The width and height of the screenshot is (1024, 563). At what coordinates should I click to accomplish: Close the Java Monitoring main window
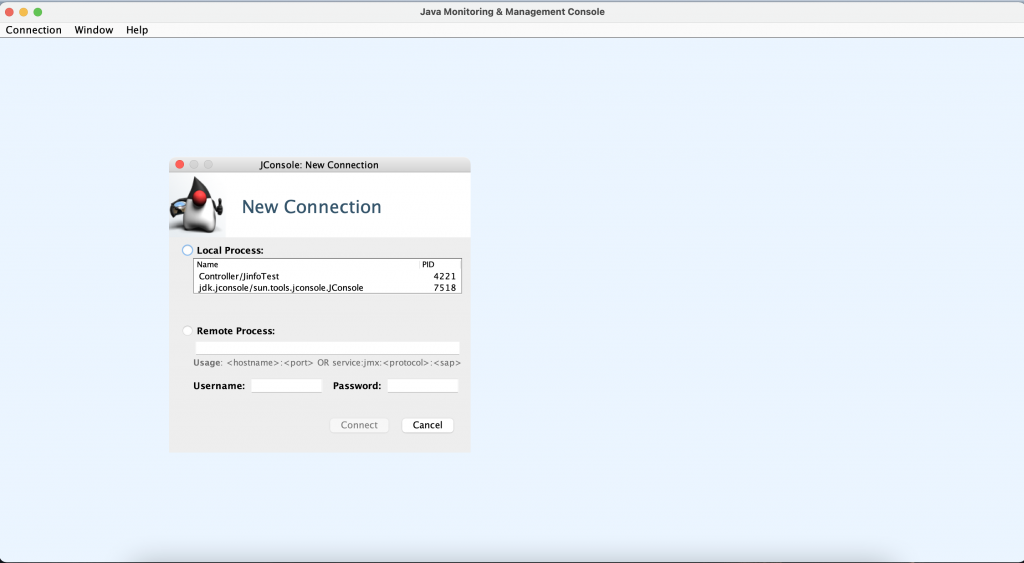pos(9,12)
